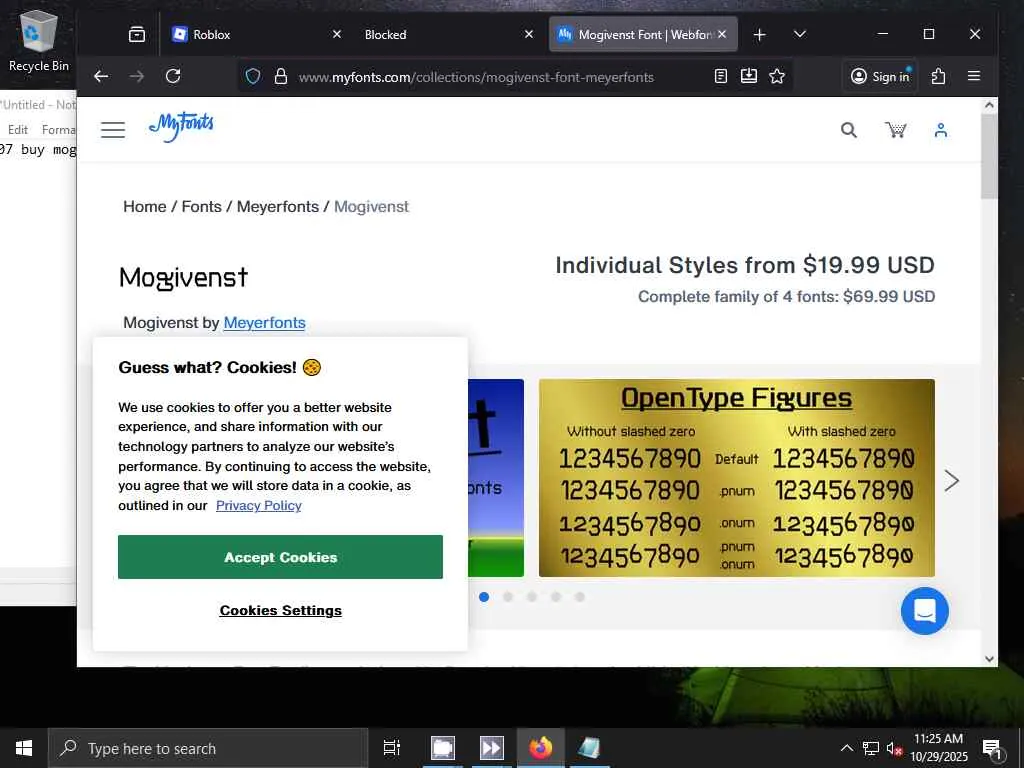This screenshot has width=1024, height=768.
Task: Advance the carousel with the right chevron
Action: point(952,481)
